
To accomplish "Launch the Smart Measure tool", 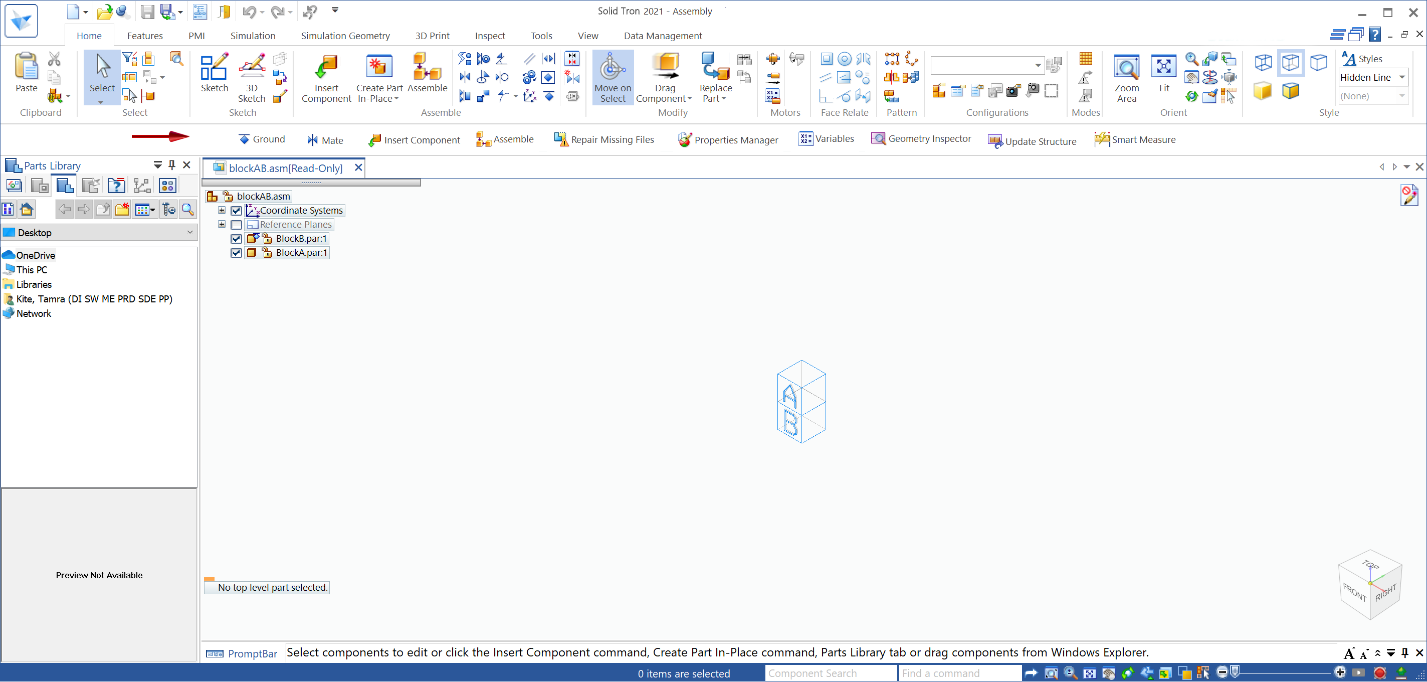I will pos(1135,140).
